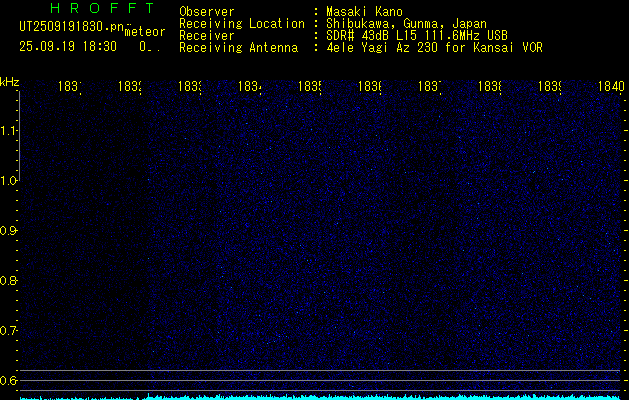Select the file name UT2509191830.pn
Viewport: 629px width, 400px height.
pos(72,27)
